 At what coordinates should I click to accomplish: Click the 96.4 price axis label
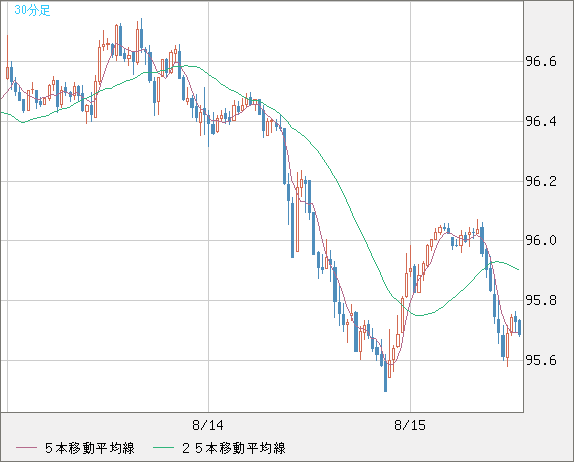[x=541, y=121]
